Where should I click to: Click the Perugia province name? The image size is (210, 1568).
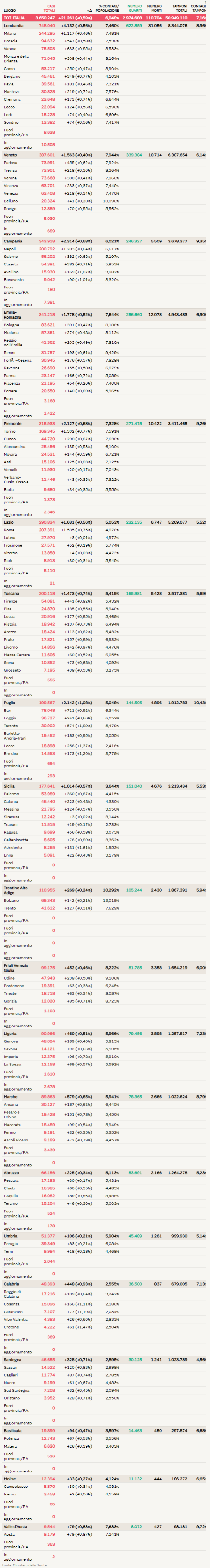point(11,1243)
